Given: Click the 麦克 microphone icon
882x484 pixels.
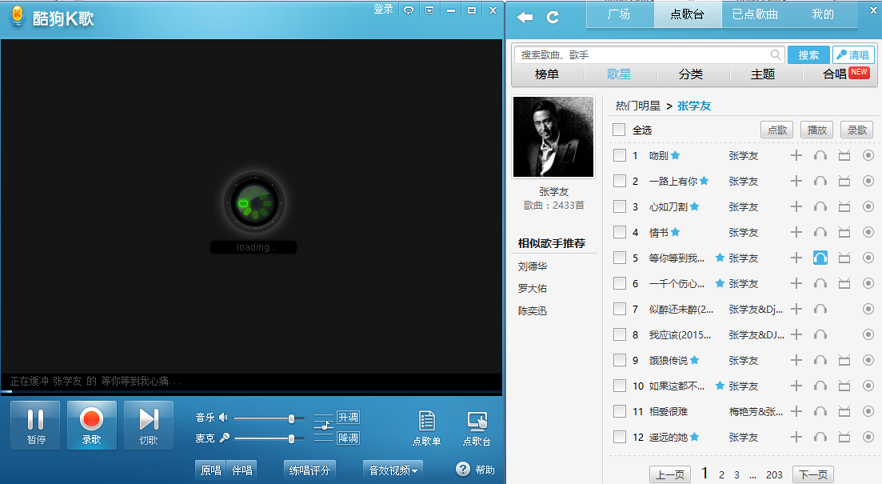Looking at the screenshot, I should click(224, 438).
